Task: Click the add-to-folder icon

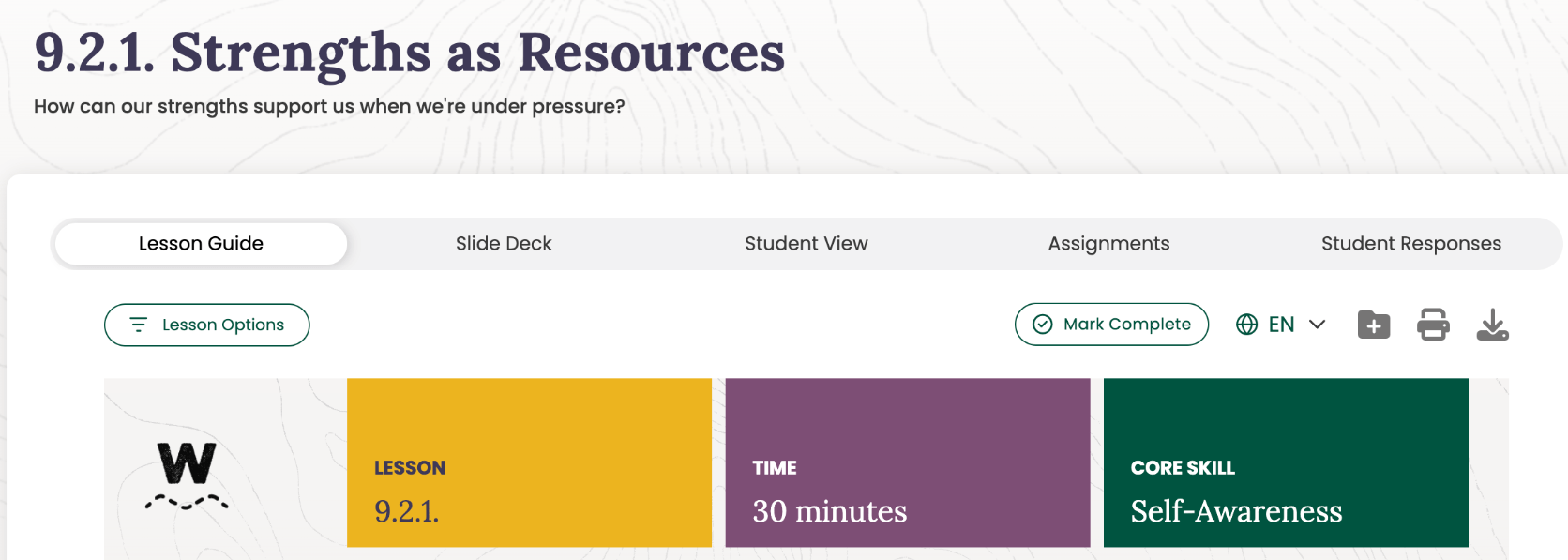Action: click(1374, 325)
